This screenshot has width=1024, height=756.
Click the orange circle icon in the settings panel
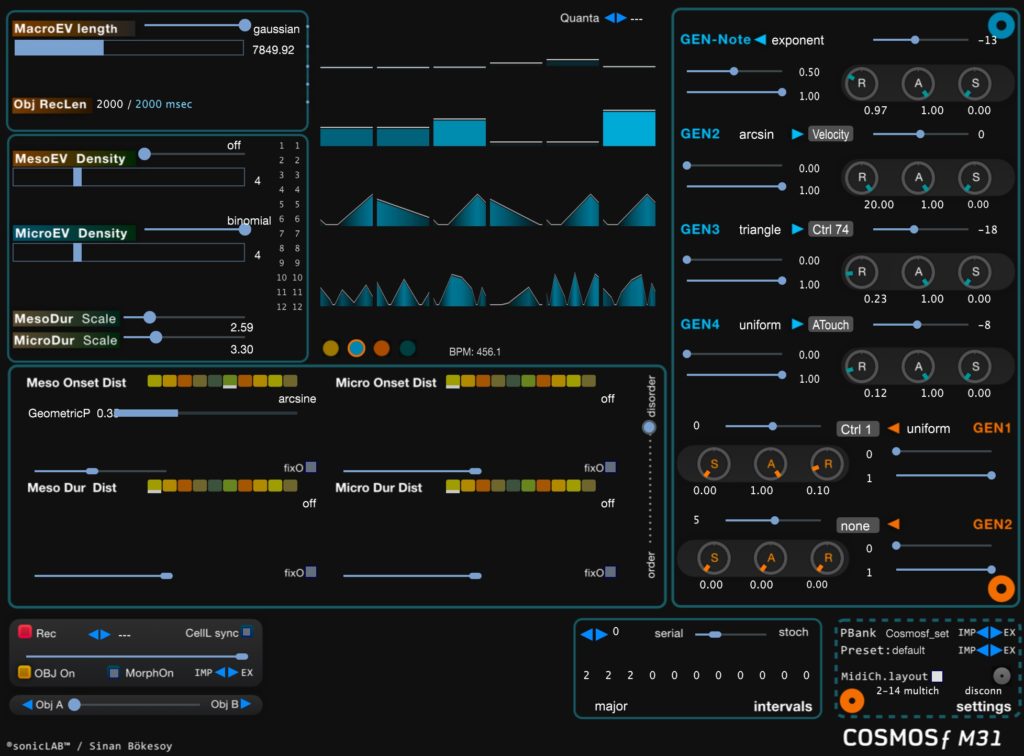[x=852, y=700]
